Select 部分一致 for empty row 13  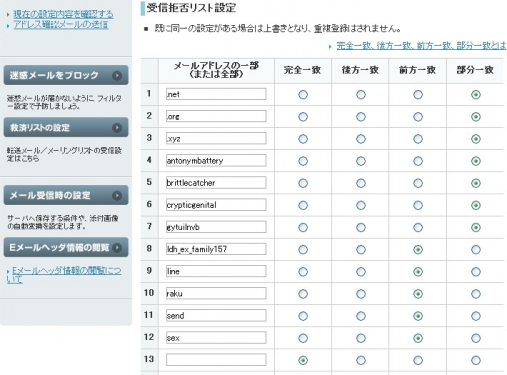[476, 360]
